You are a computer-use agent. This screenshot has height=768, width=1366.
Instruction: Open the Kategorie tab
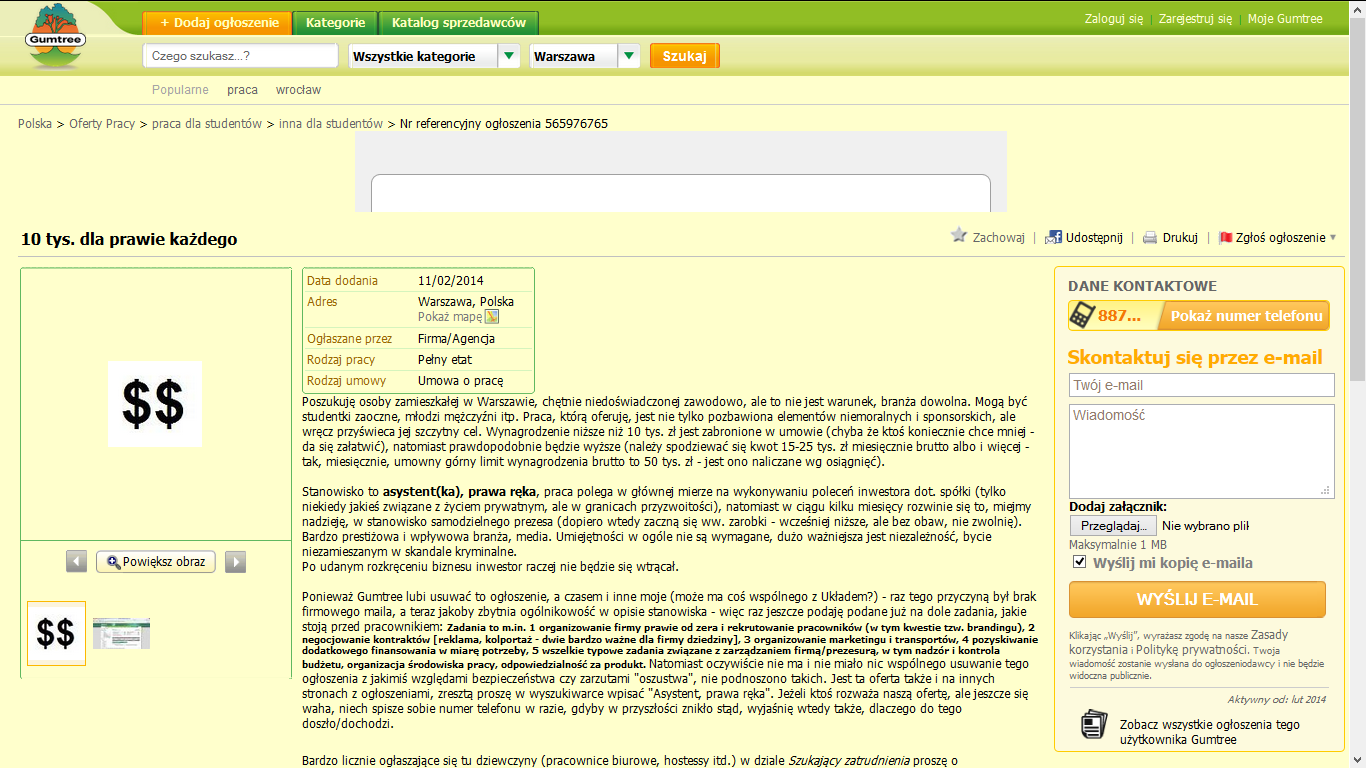pyautogui.click(x=336, y=23)
